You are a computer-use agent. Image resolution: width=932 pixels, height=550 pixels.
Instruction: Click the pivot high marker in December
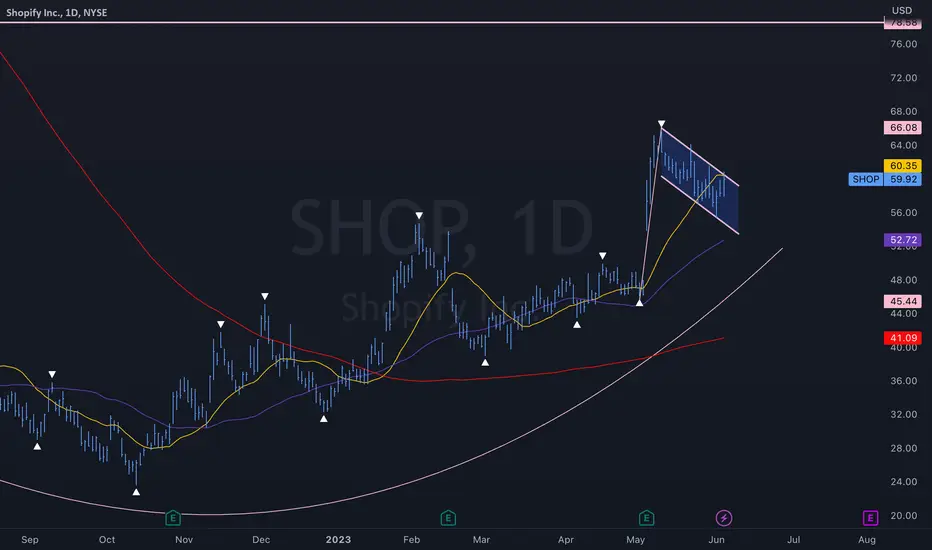[265, 296]
